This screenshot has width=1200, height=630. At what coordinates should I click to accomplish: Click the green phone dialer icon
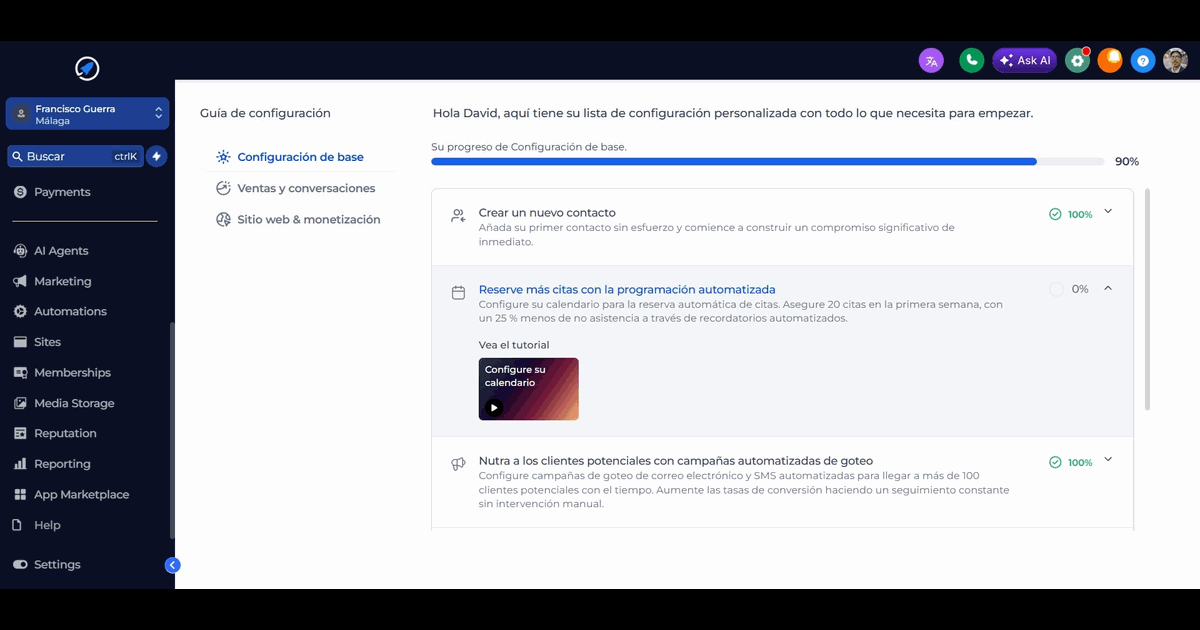click(971, 61)
